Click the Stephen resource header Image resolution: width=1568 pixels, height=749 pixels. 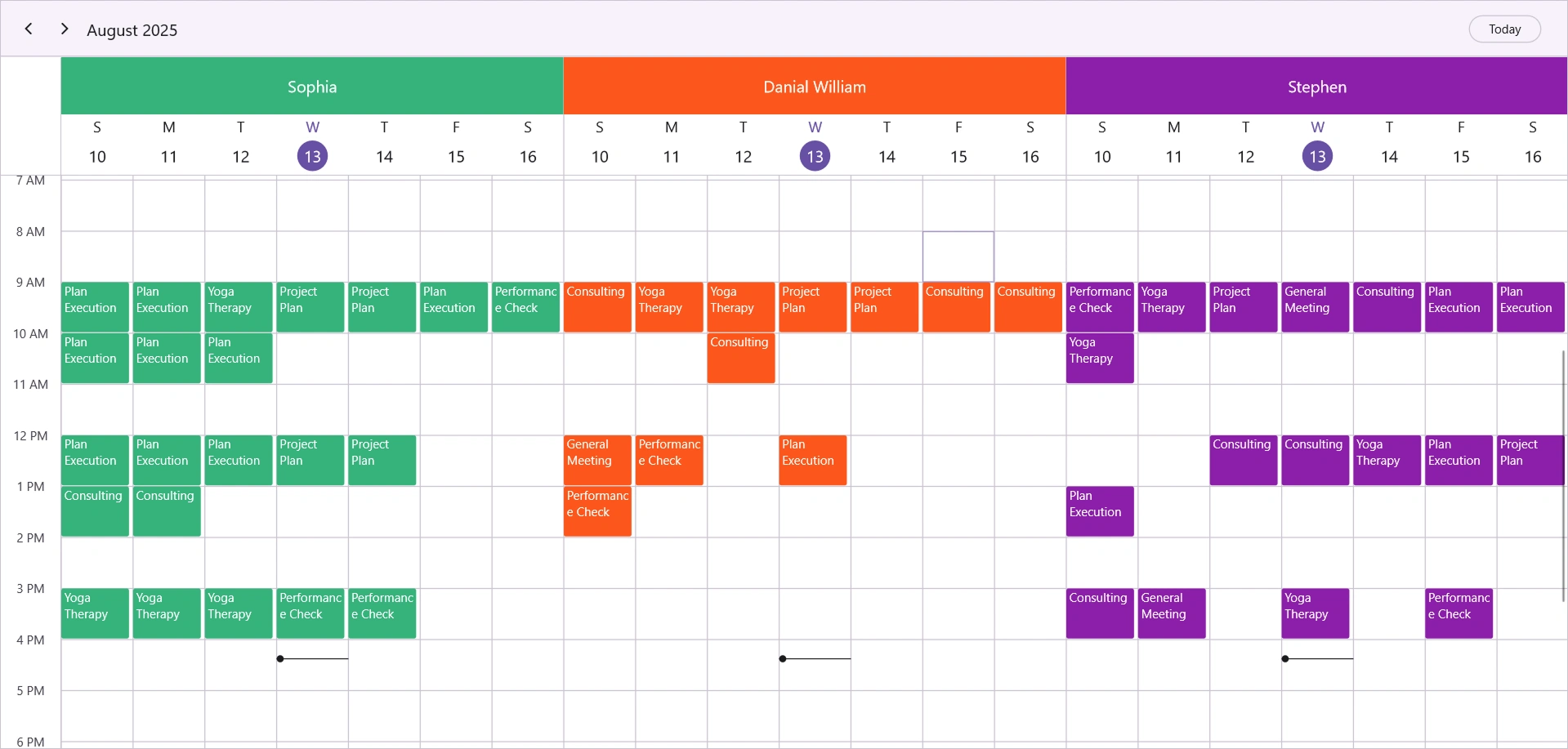pyautogui.click(x=1317, y=86)
